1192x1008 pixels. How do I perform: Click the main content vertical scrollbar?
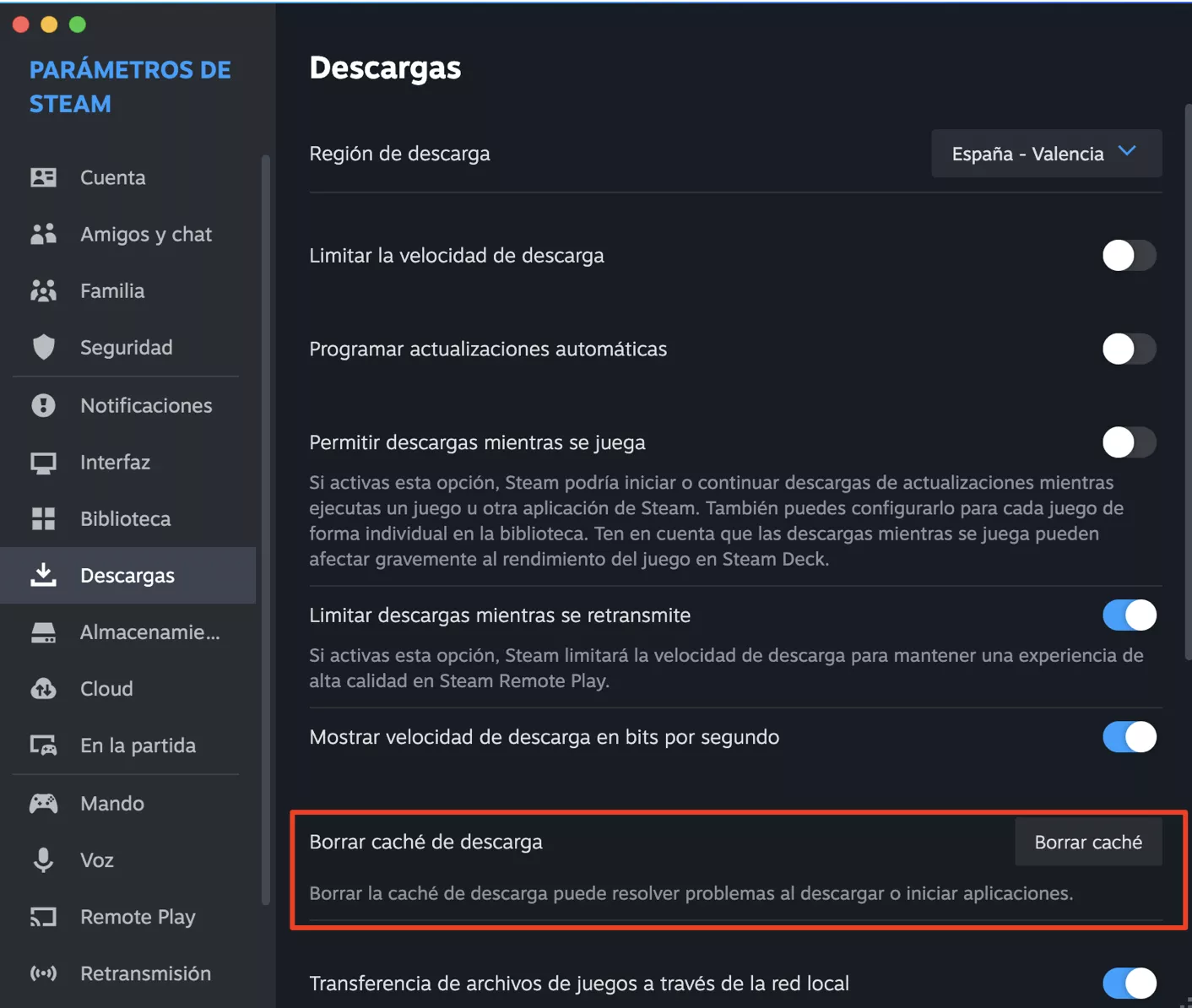click(x=1188, y=380)
